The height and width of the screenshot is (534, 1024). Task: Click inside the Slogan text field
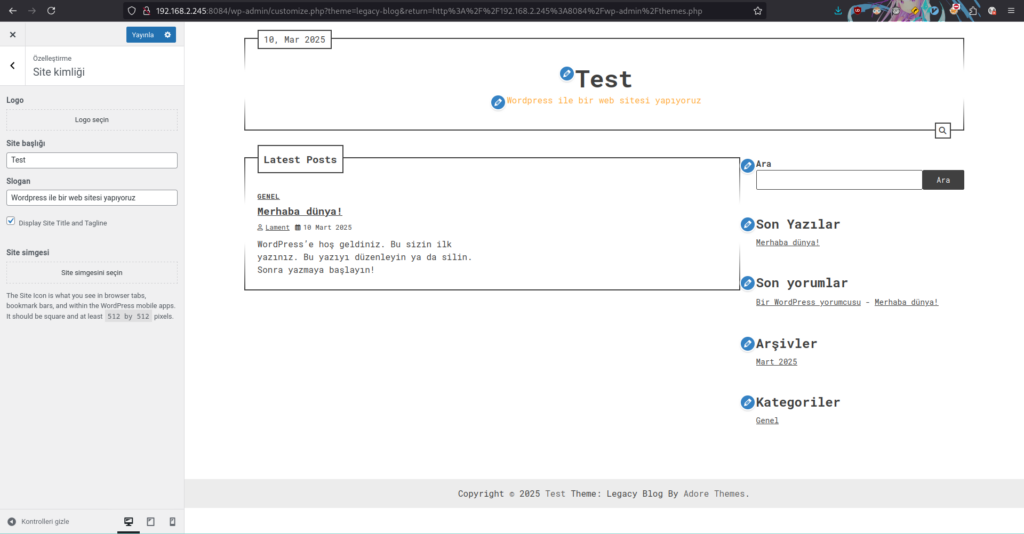coord(92,198)
